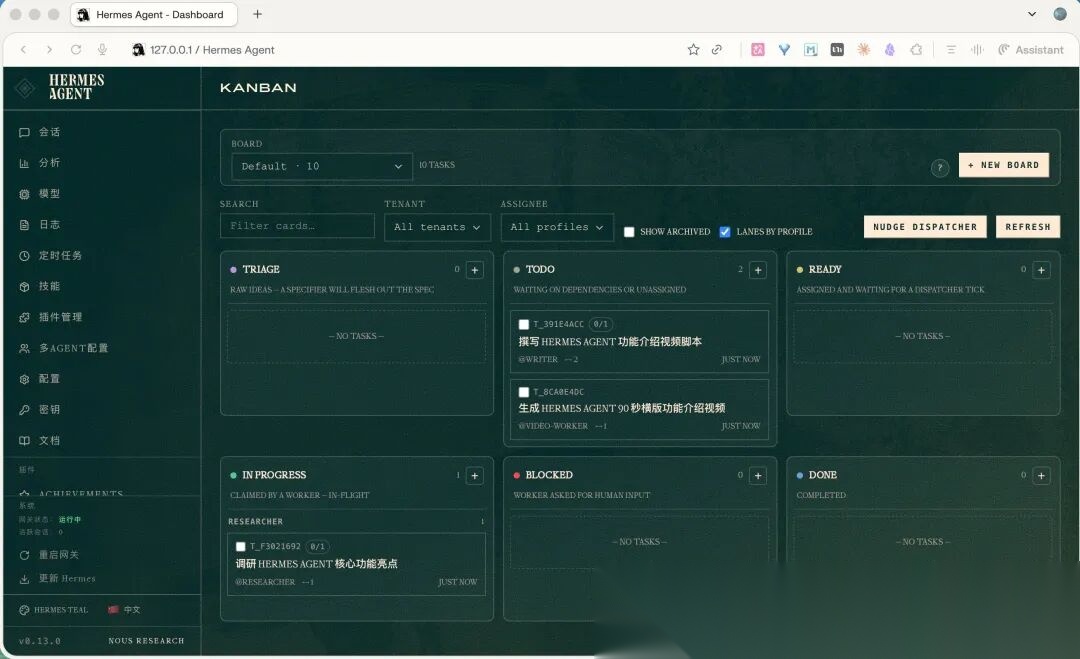Click the @RESEARCHER assignee label

click(x=265, y=583)
